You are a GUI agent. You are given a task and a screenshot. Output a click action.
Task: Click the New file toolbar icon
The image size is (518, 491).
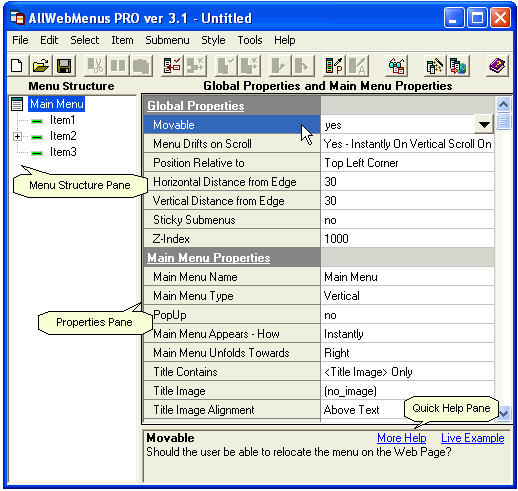click(17, 65)
